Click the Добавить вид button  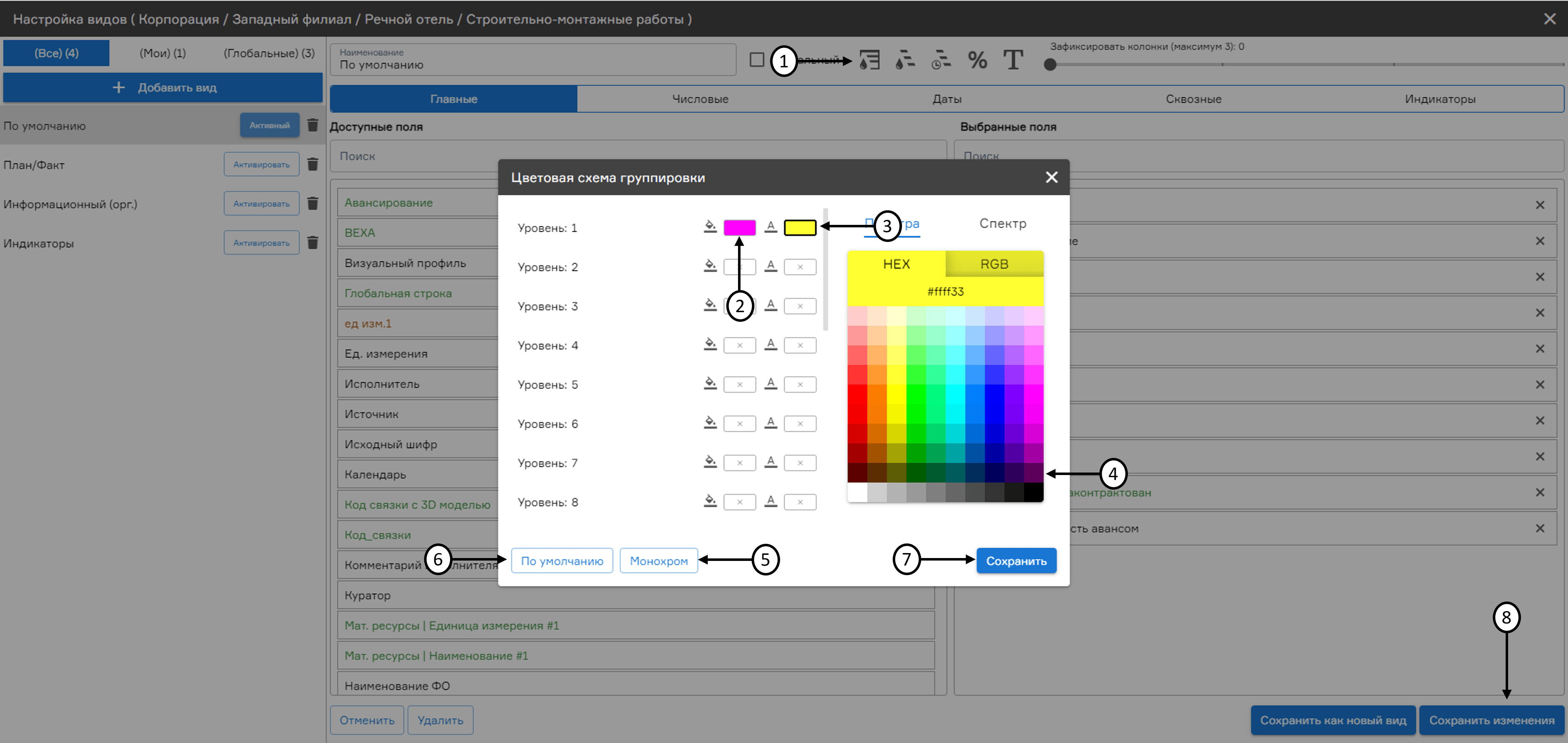(163, 88)
